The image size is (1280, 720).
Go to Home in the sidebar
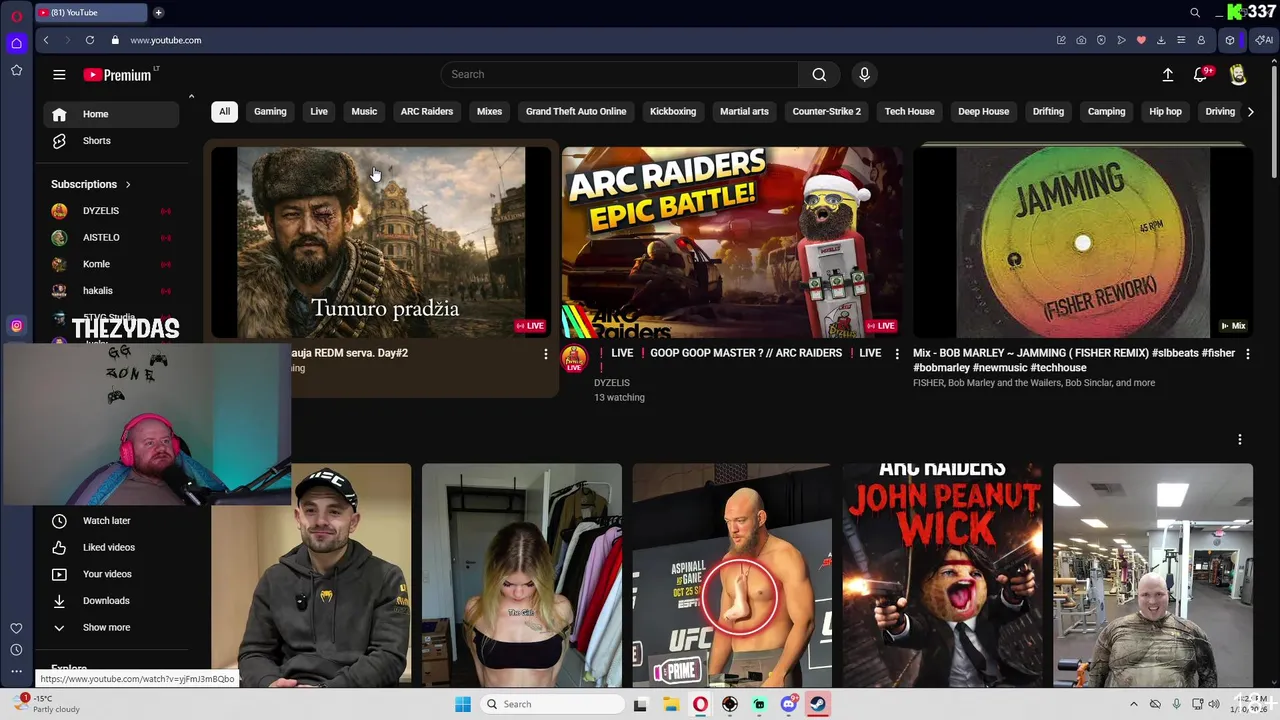(111, 114)
